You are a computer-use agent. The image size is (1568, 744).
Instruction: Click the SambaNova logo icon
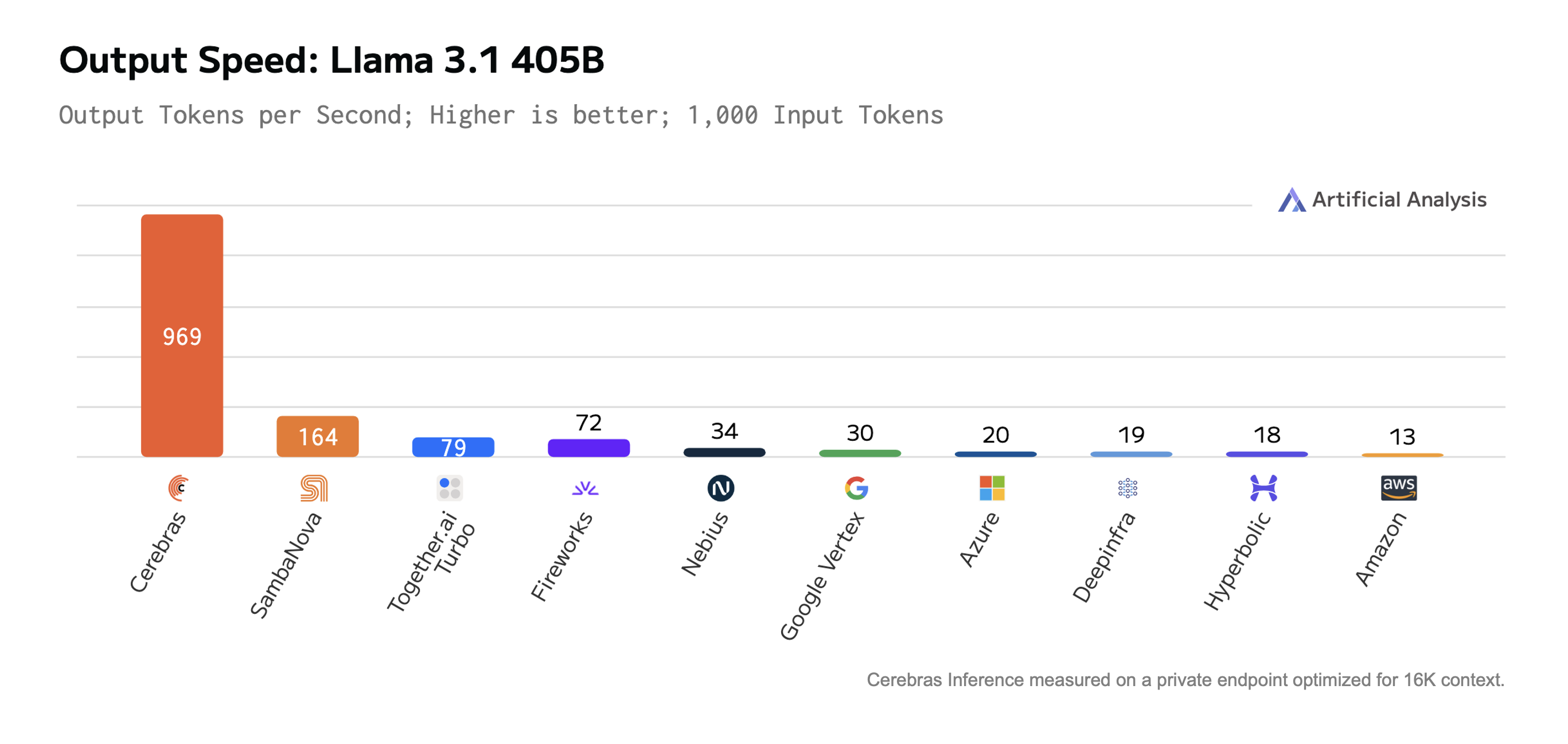coord(314,488)
